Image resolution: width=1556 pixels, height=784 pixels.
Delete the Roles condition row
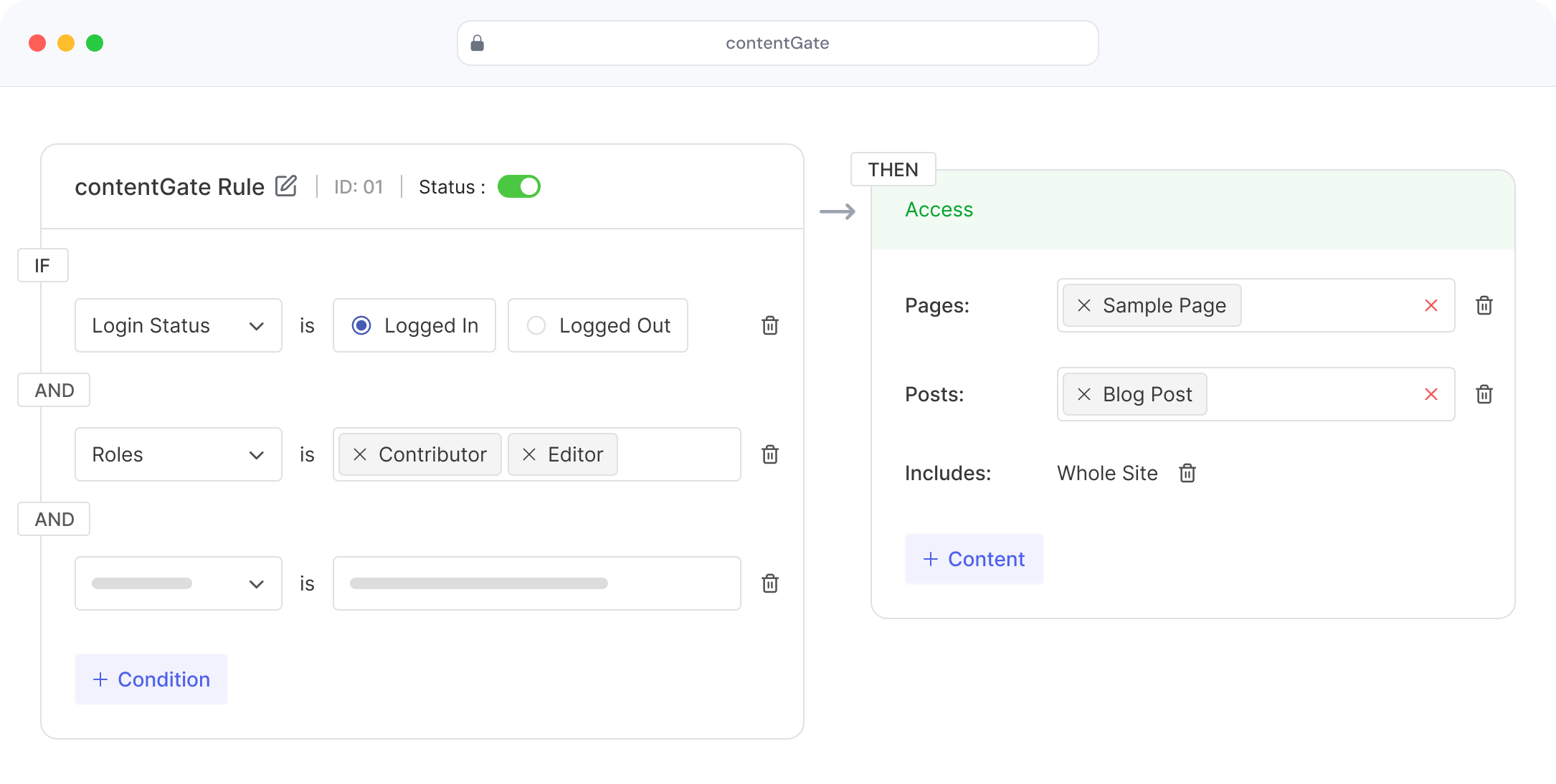tap(770, 454)
